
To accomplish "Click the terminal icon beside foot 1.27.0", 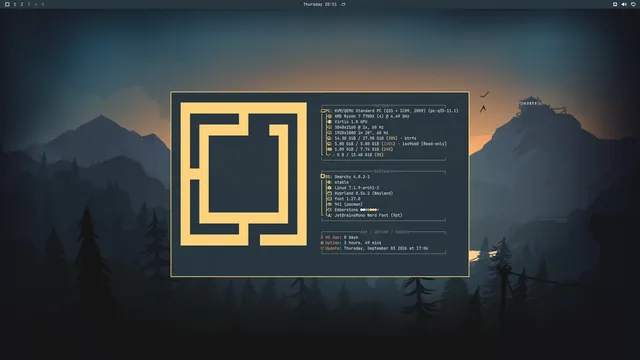I will click(x=329, y=199).
